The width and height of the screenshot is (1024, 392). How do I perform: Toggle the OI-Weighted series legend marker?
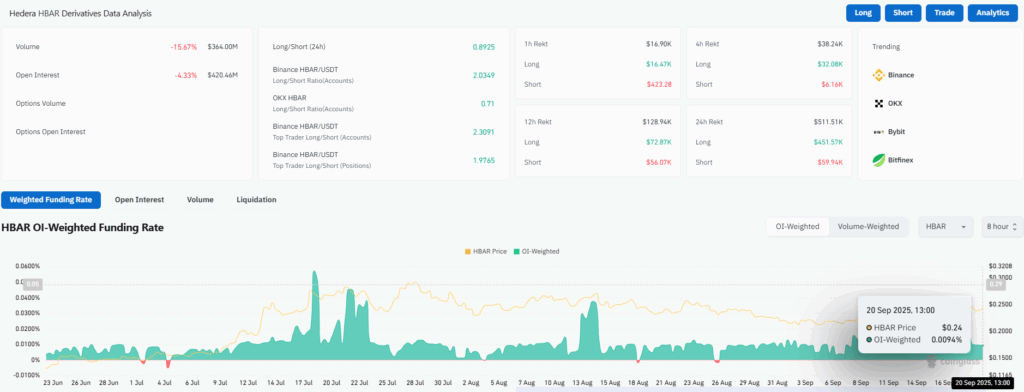point(515,252)
